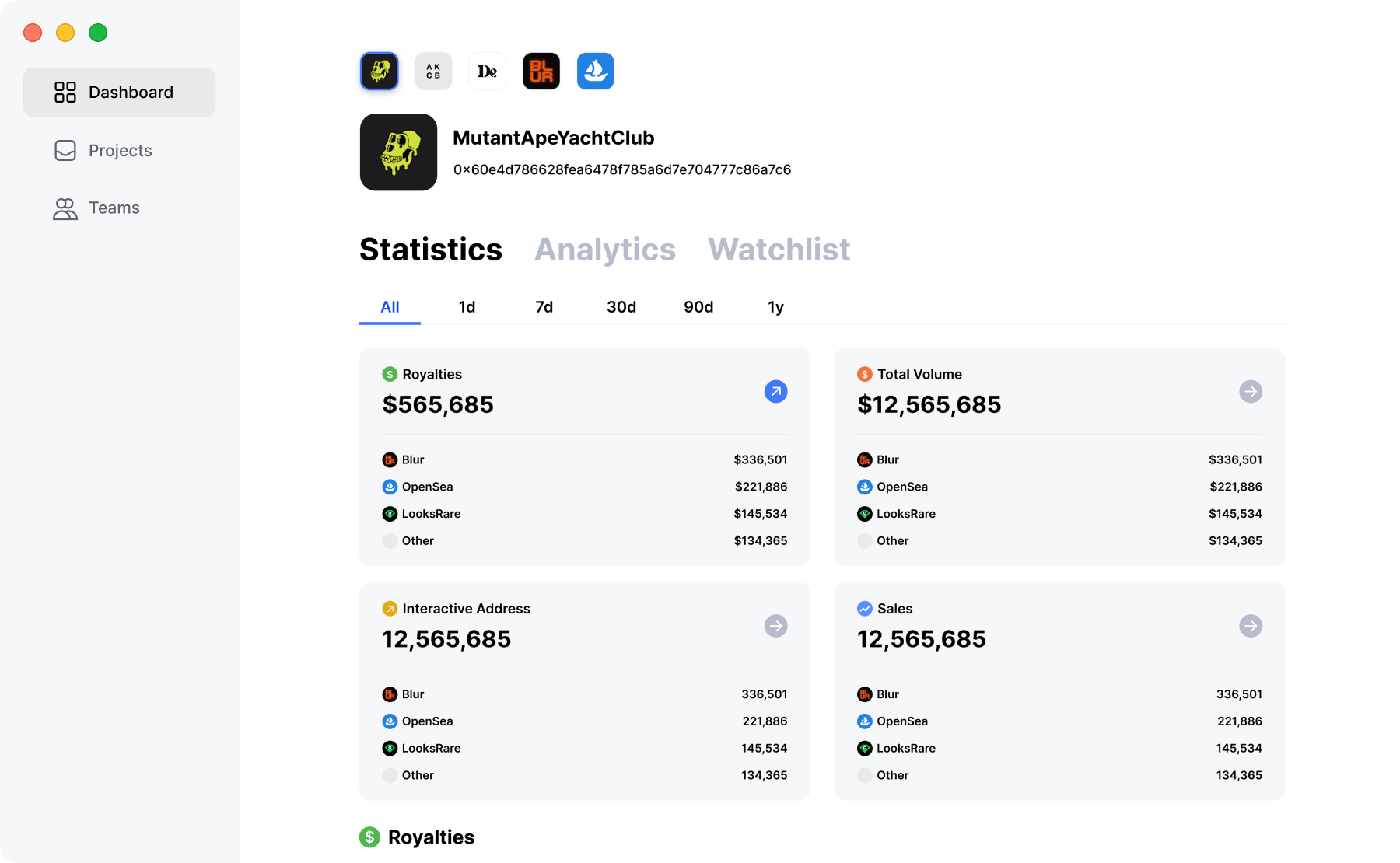
Task: Open Total Volume card arrow button
Action: point(1250,391)
